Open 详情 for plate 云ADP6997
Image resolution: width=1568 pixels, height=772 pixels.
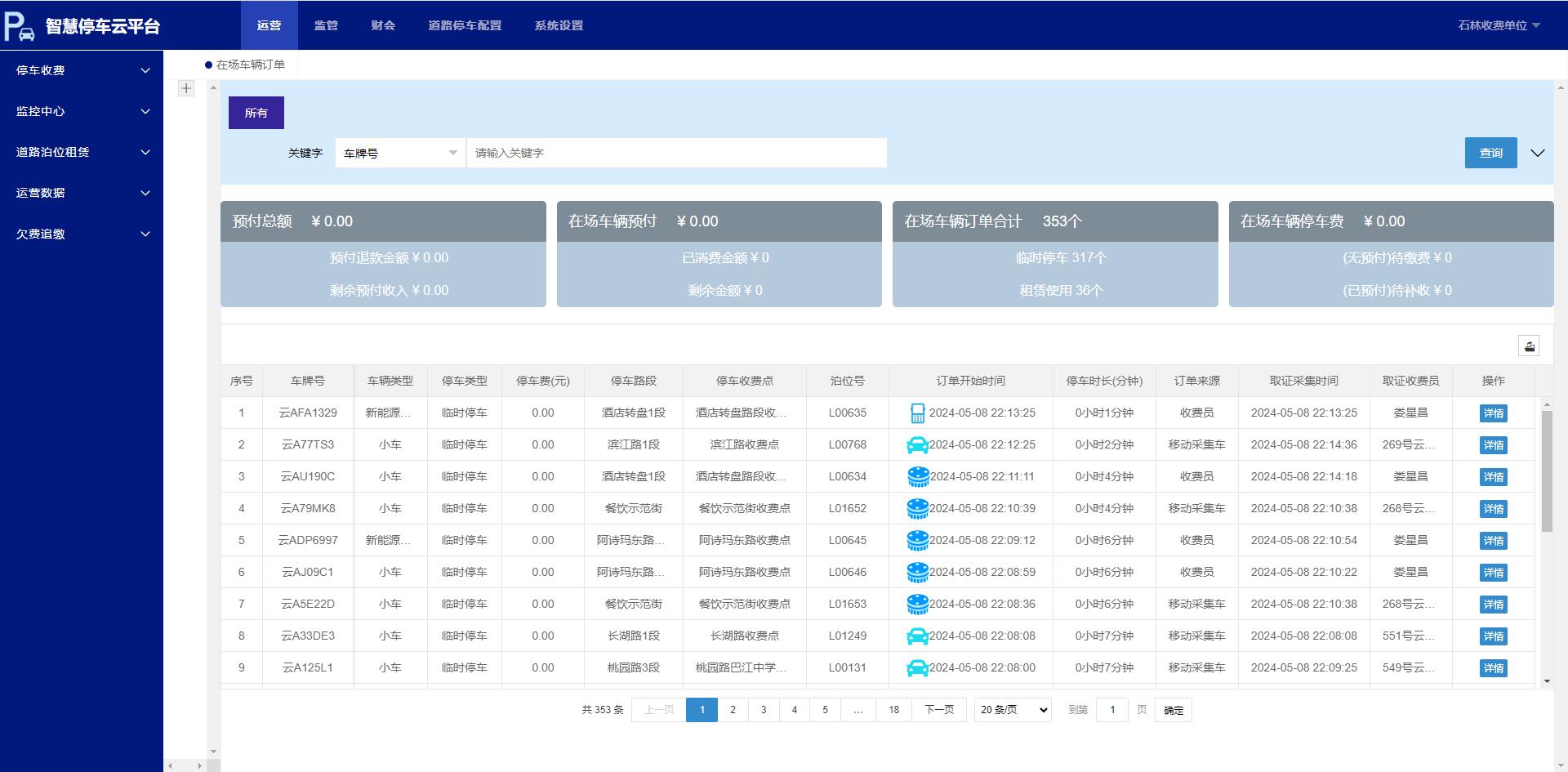1494,541
